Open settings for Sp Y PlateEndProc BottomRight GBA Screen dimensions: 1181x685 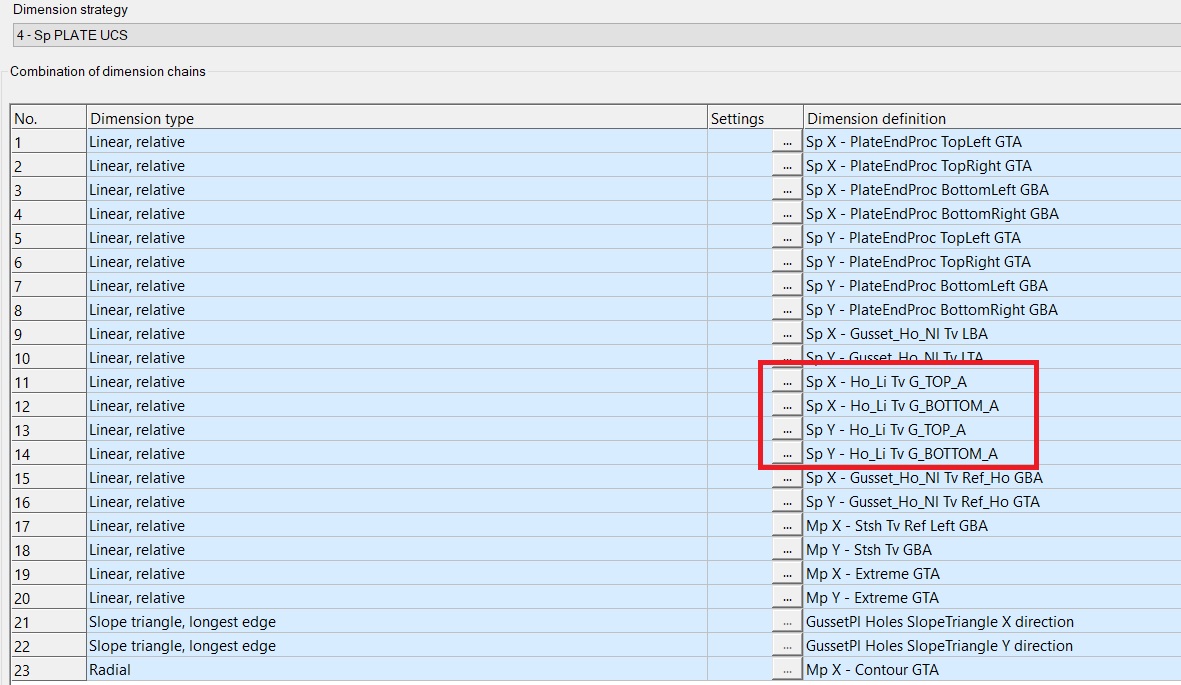coord(788,309)
